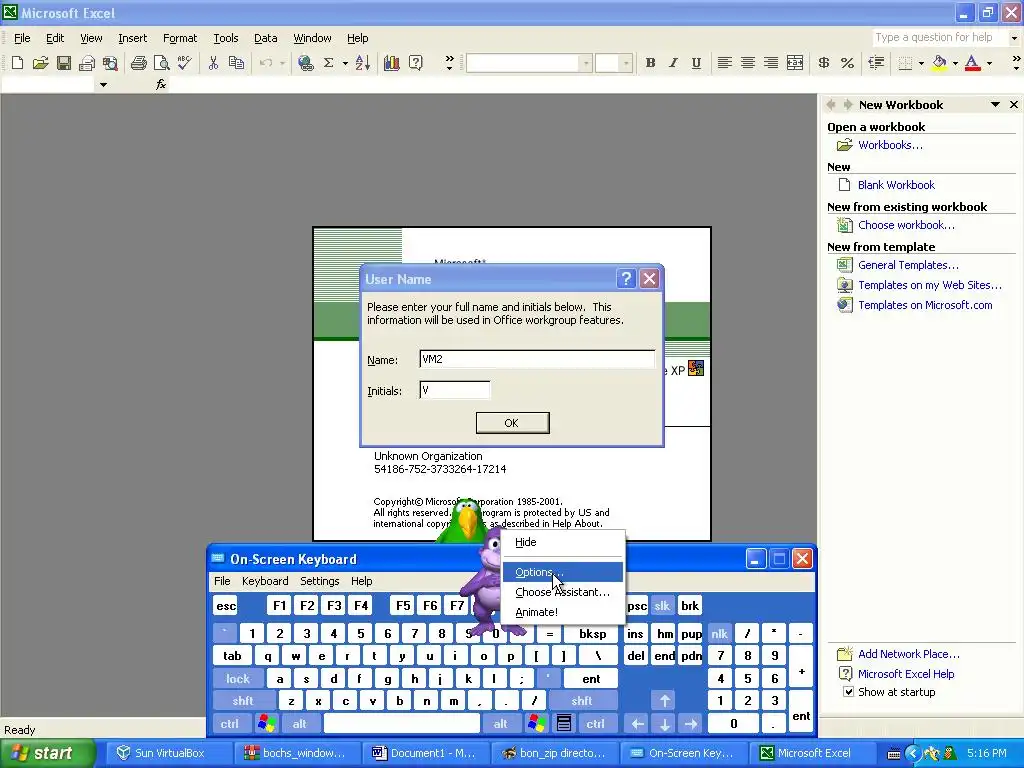Click the Blank Workbook link

click(x=896, y=185)
